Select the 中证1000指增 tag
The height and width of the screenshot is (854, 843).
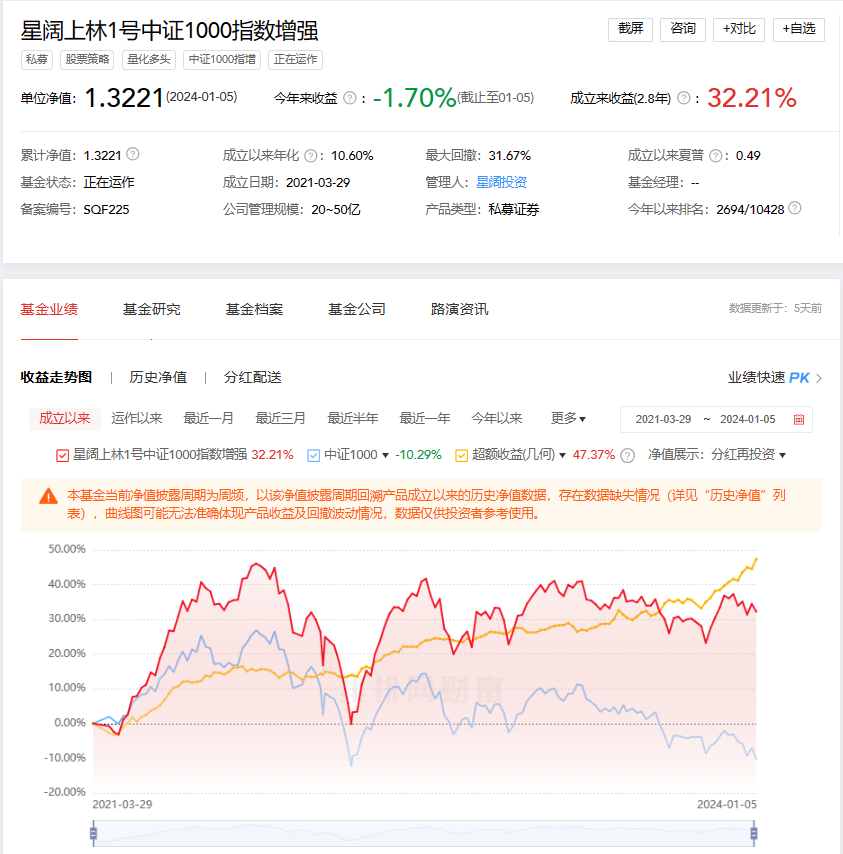222,59
